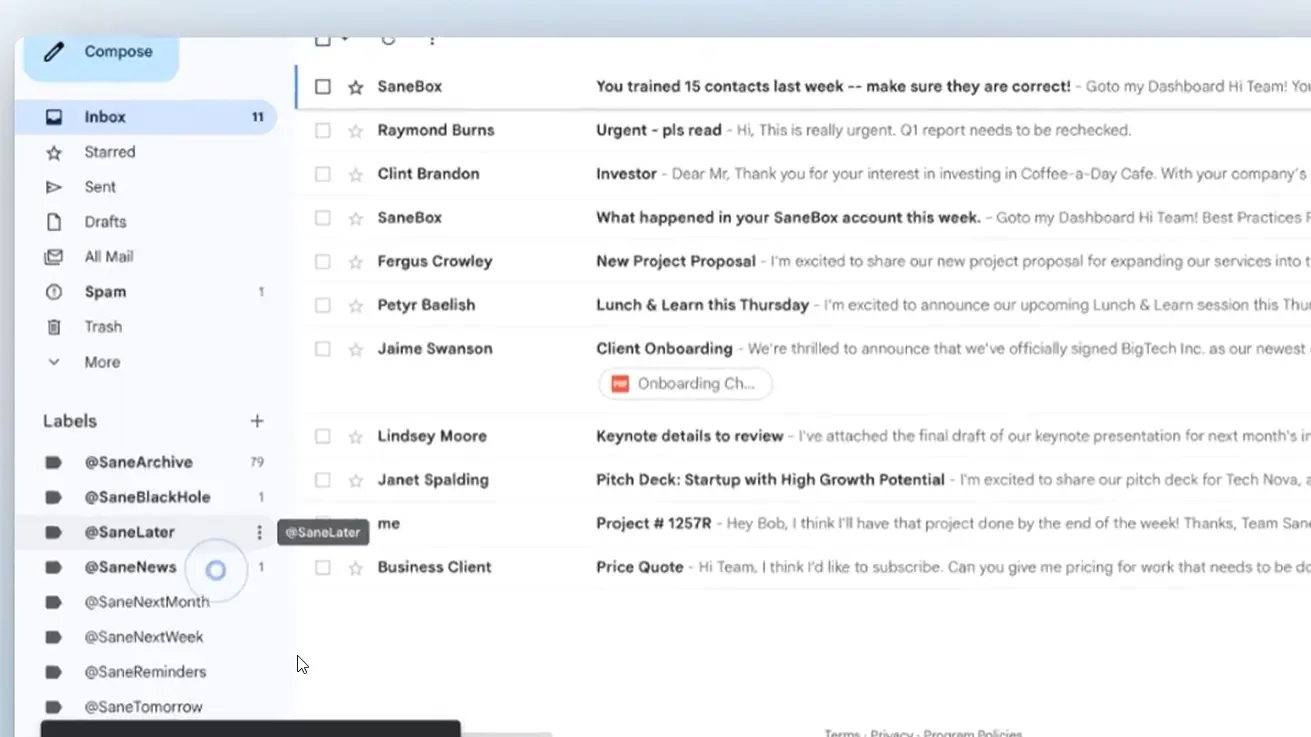Click the Trash bin icon
This screenshot has height=737, width=1311.
coord(54,327)
